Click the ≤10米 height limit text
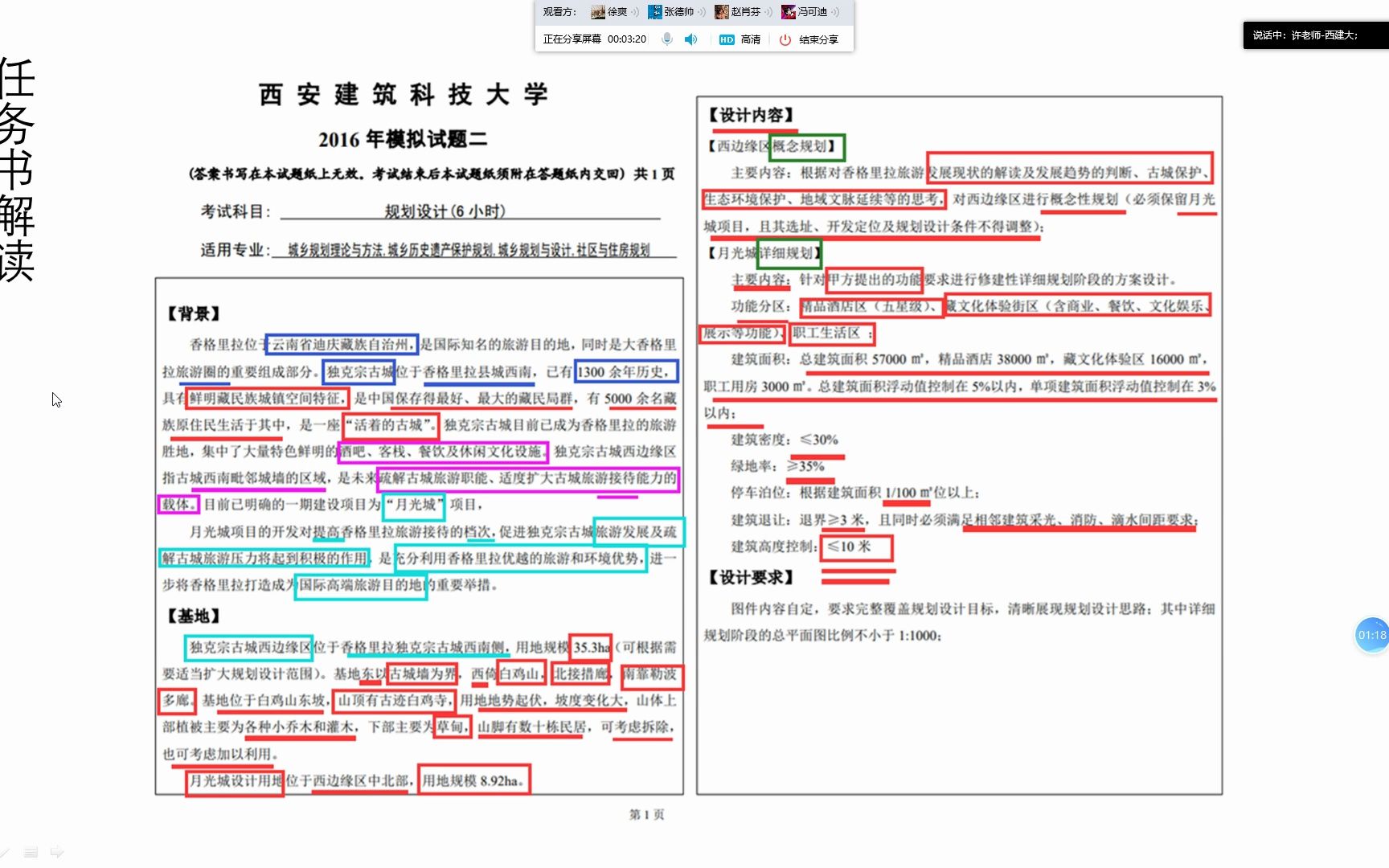The height and width of the screenshot is (868, 1389). [850, 547]
